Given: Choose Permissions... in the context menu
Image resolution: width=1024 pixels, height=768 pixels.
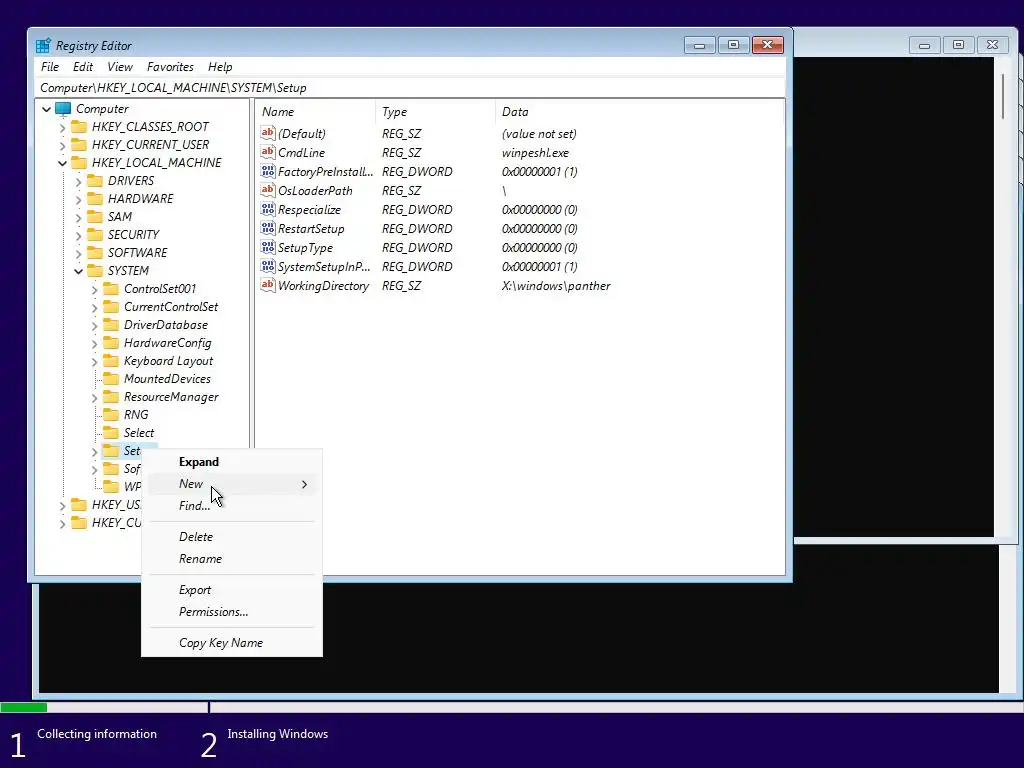Looking at the screenshot, I should tap(232, 612).
